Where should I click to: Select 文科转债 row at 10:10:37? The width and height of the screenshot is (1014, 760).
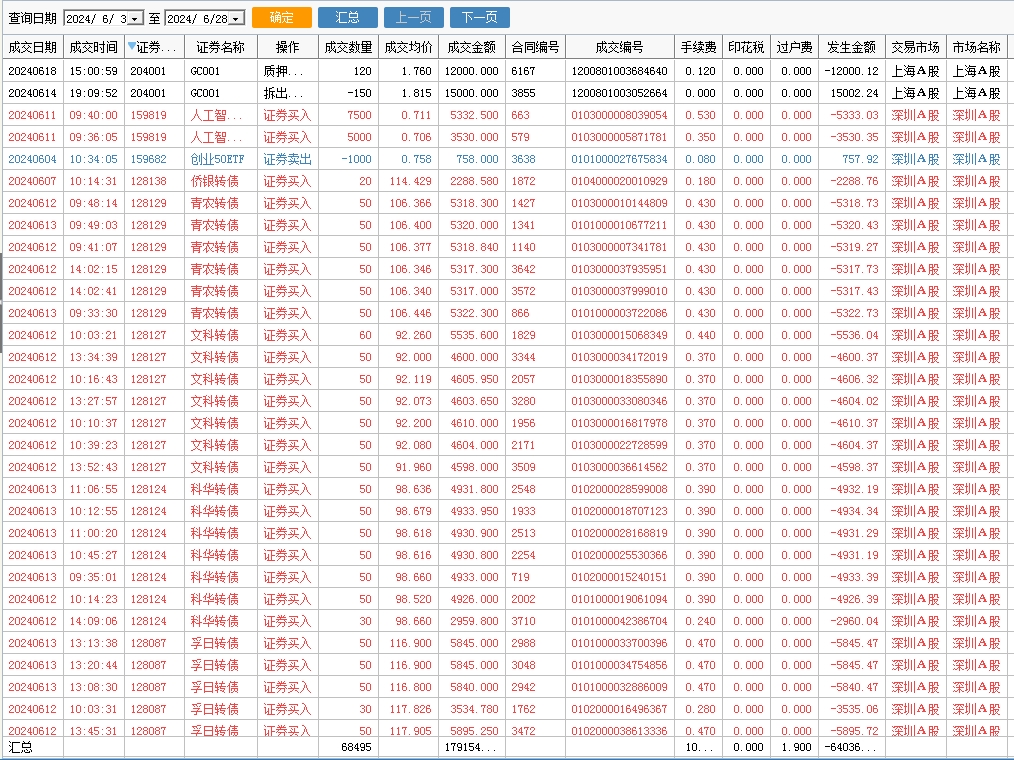click(x=504, y=423)
